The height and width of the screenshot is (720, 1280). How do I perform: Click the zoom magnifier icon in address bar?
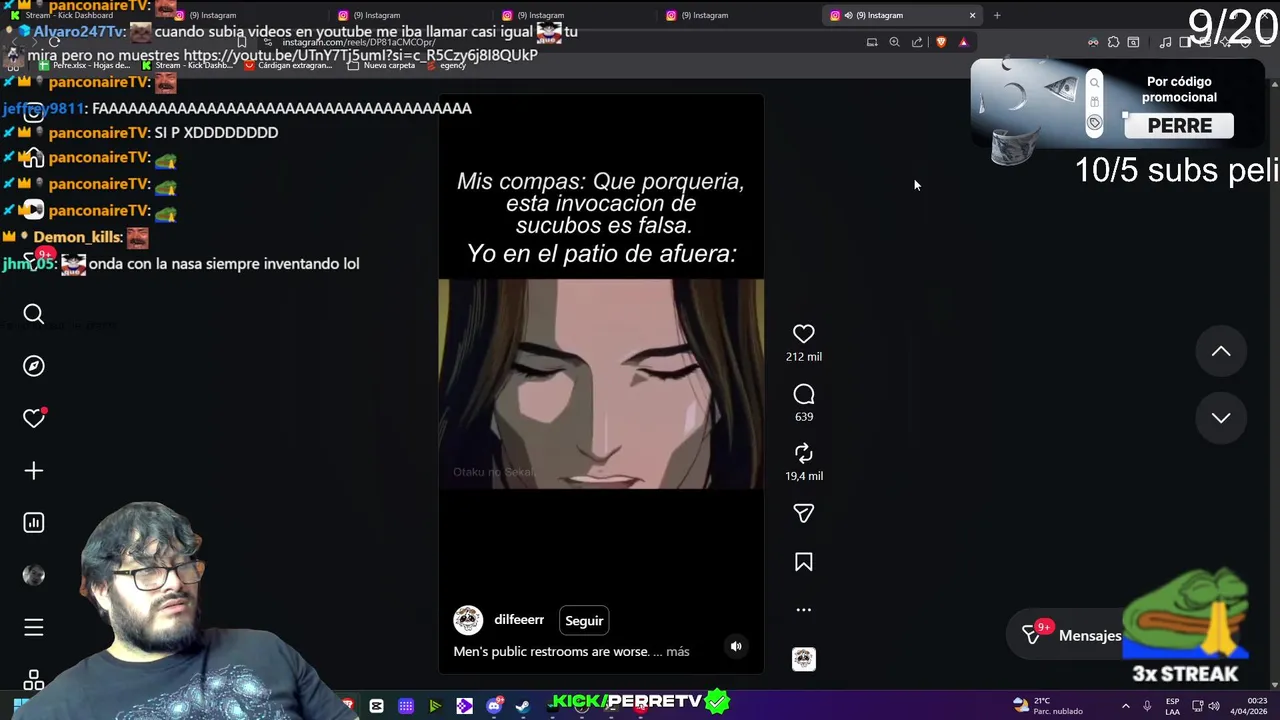click(895, 42)
